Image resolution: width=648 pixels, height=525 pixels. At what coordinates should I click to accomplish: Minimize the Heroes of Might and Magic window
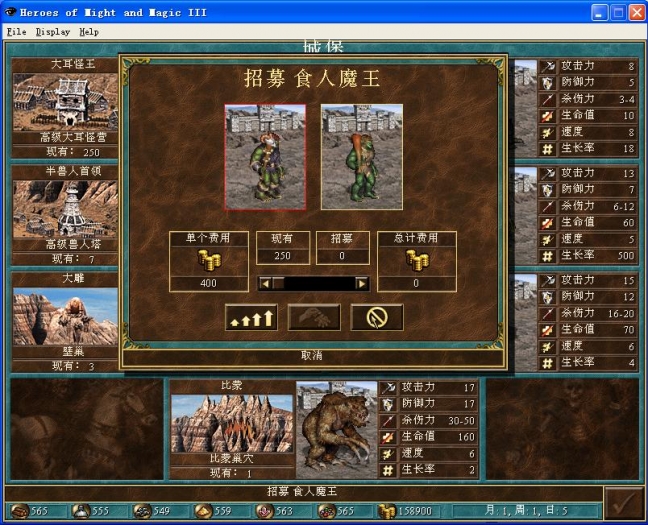599,12
